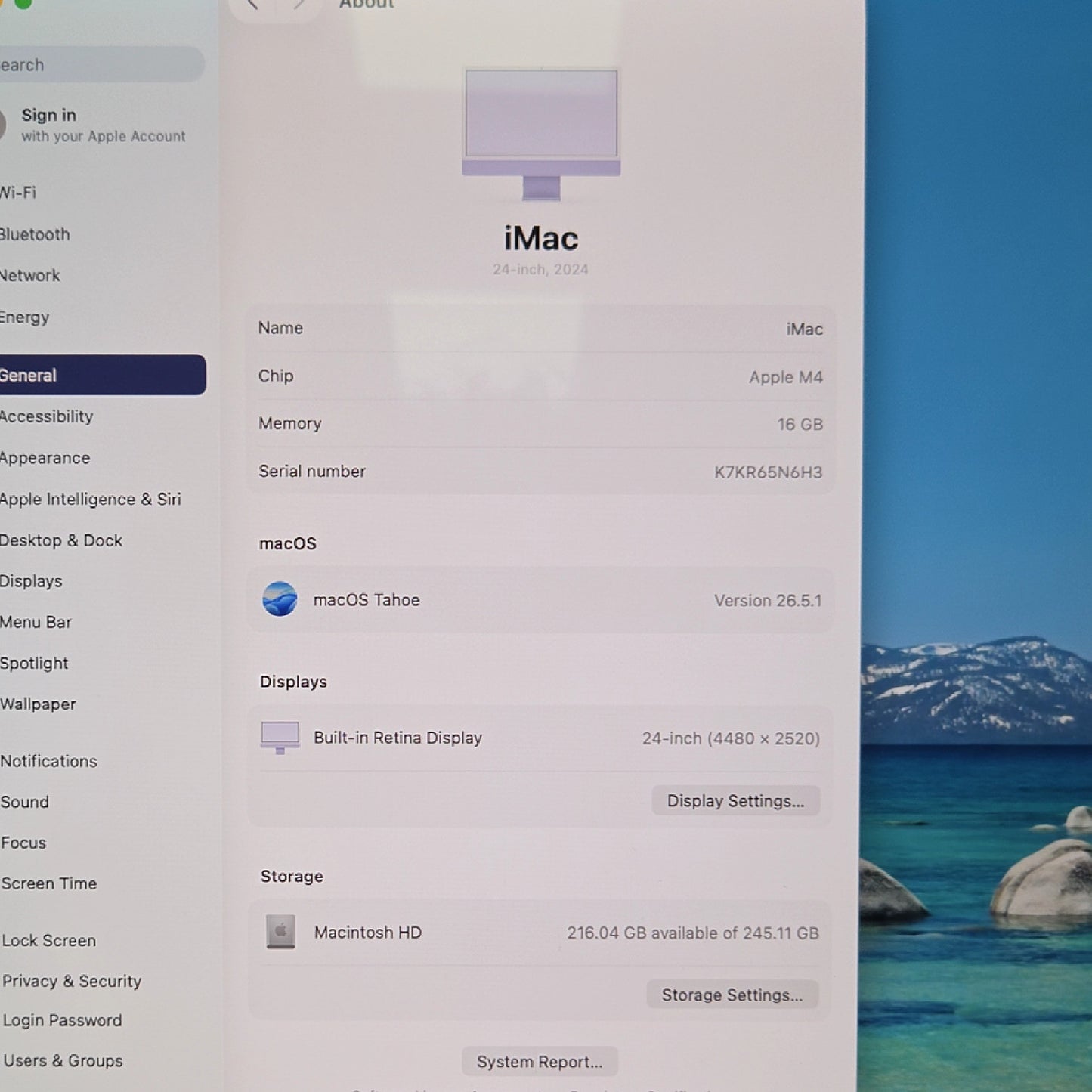Click the macOS Tahoe icon
The width and height of the screenshot is (1092, 1092).
click(x=280, y=599)
